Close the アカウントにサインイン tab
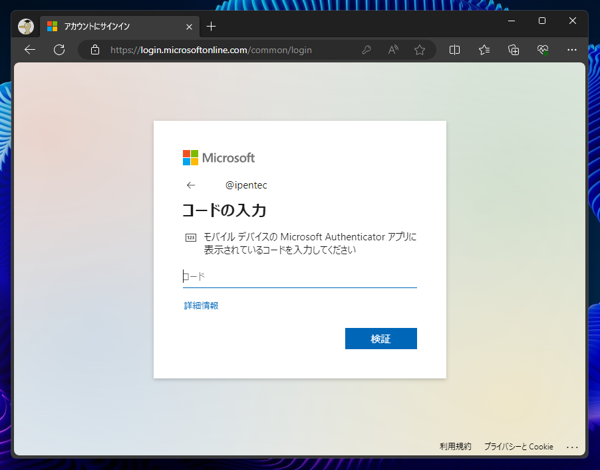The image size is (600, 470). pos(189,27)
